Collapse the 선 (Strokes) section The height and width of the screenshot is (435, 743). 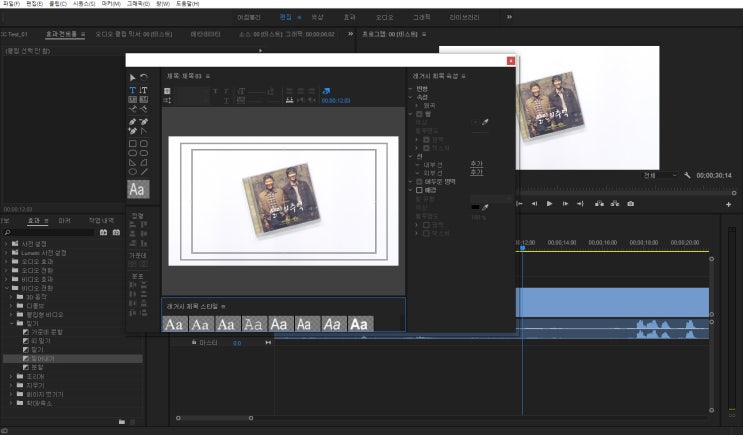point(411,156)
